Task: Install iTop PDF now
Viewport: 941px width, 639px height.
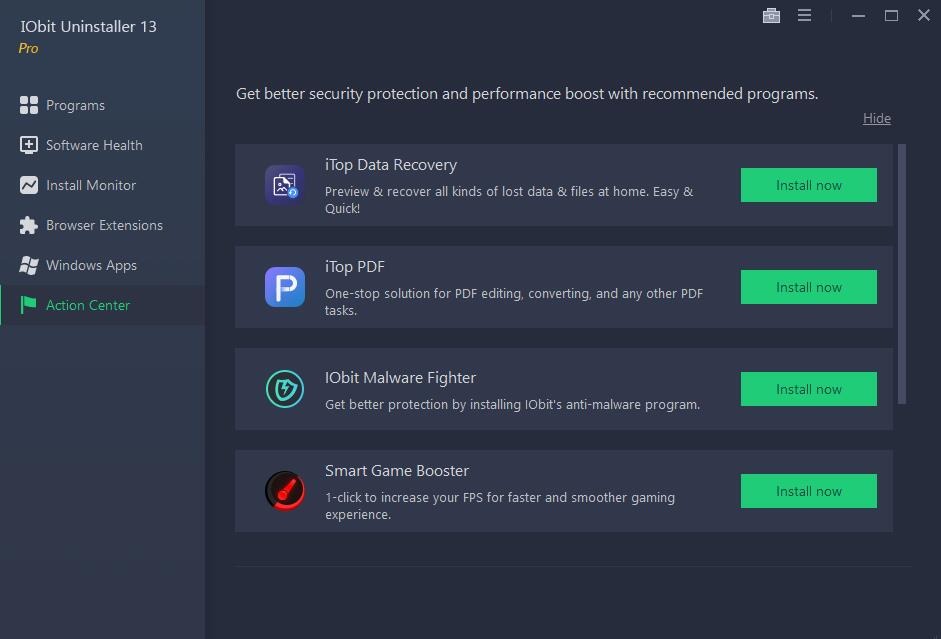Action: pyautogui.click(x=808, y=287)
